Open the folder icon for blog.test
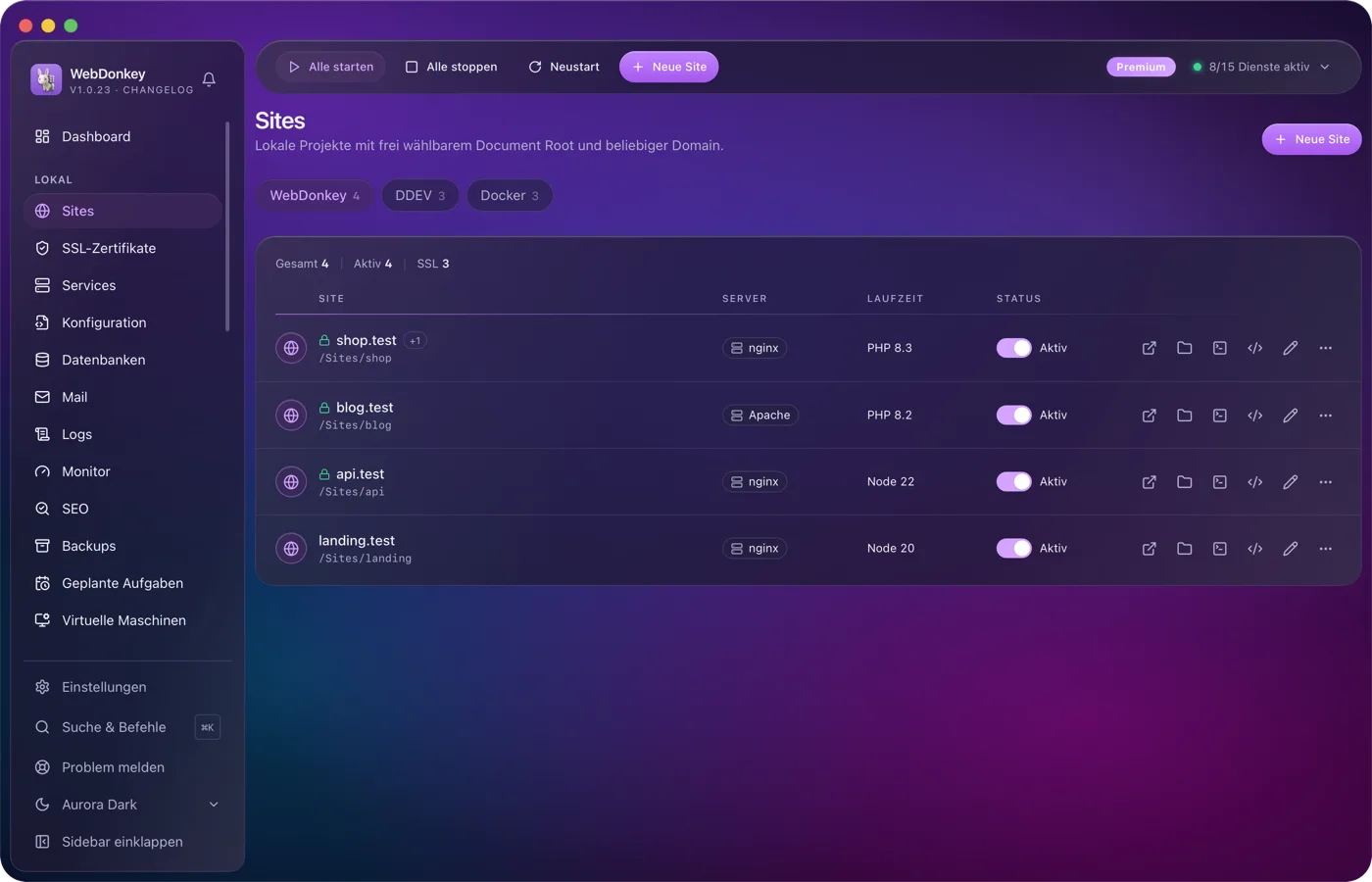The image size is (1372, 882). (1184, 416)
